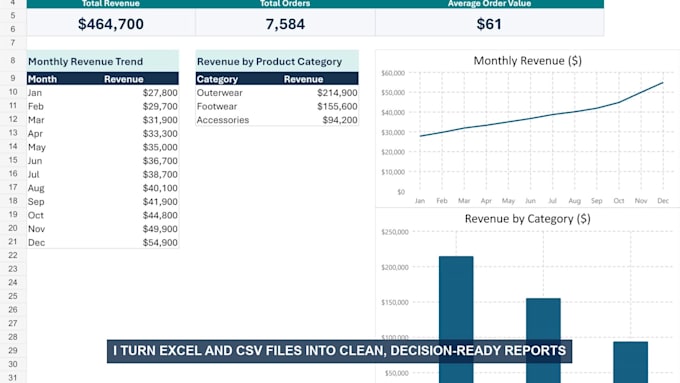Click the Month column header
The image size is (680, 383).
point(42,79)
